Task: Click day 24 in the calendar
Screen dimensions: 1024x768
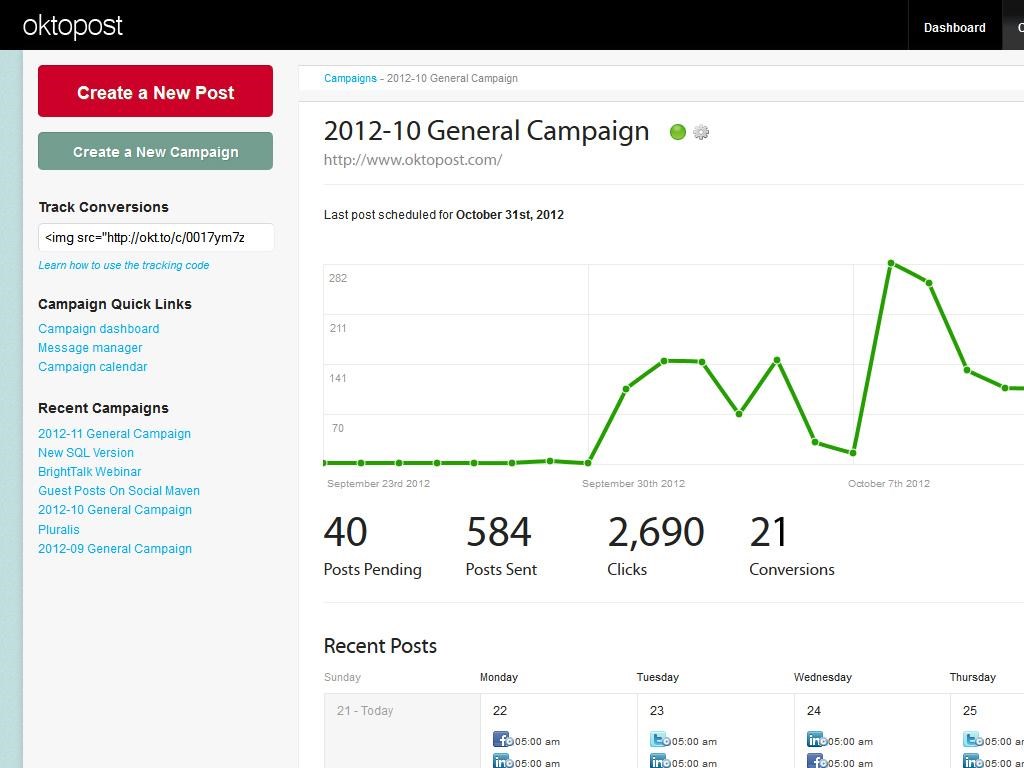Action: tap(814, 711)
